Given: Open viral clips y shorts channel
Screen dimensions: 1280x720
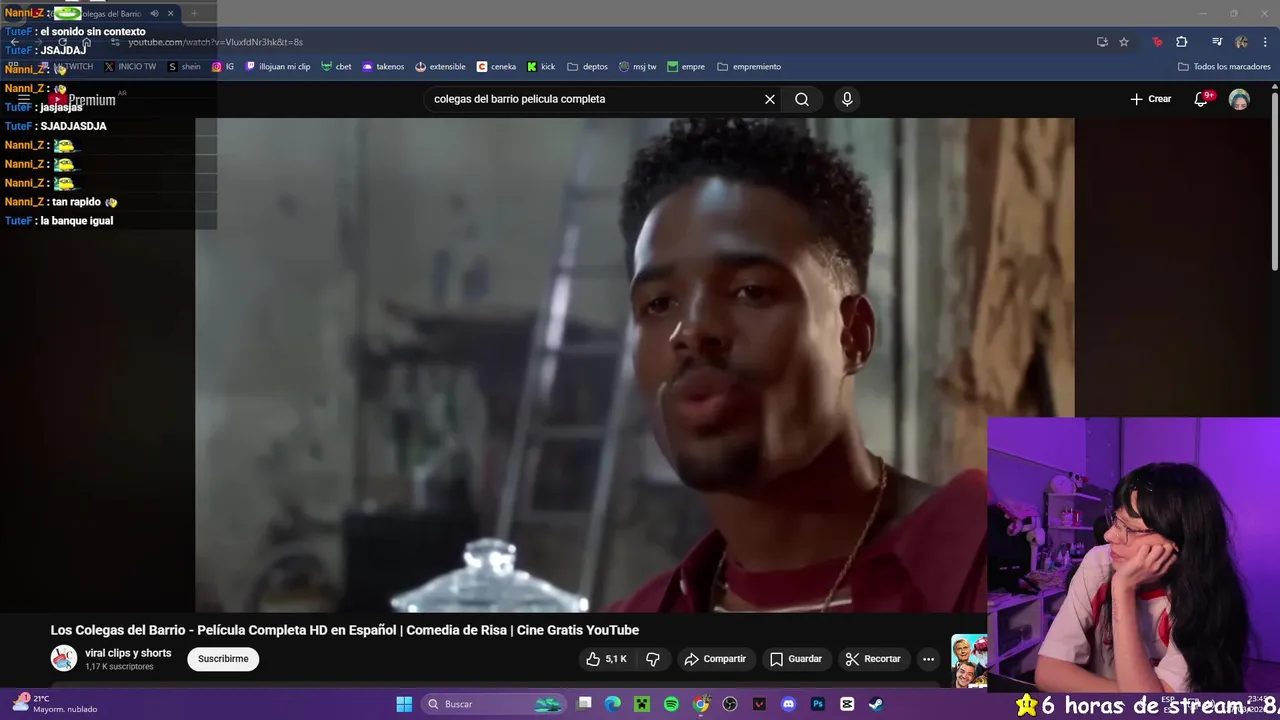Looking at the screenshot, I should click(x=128, y=653).
